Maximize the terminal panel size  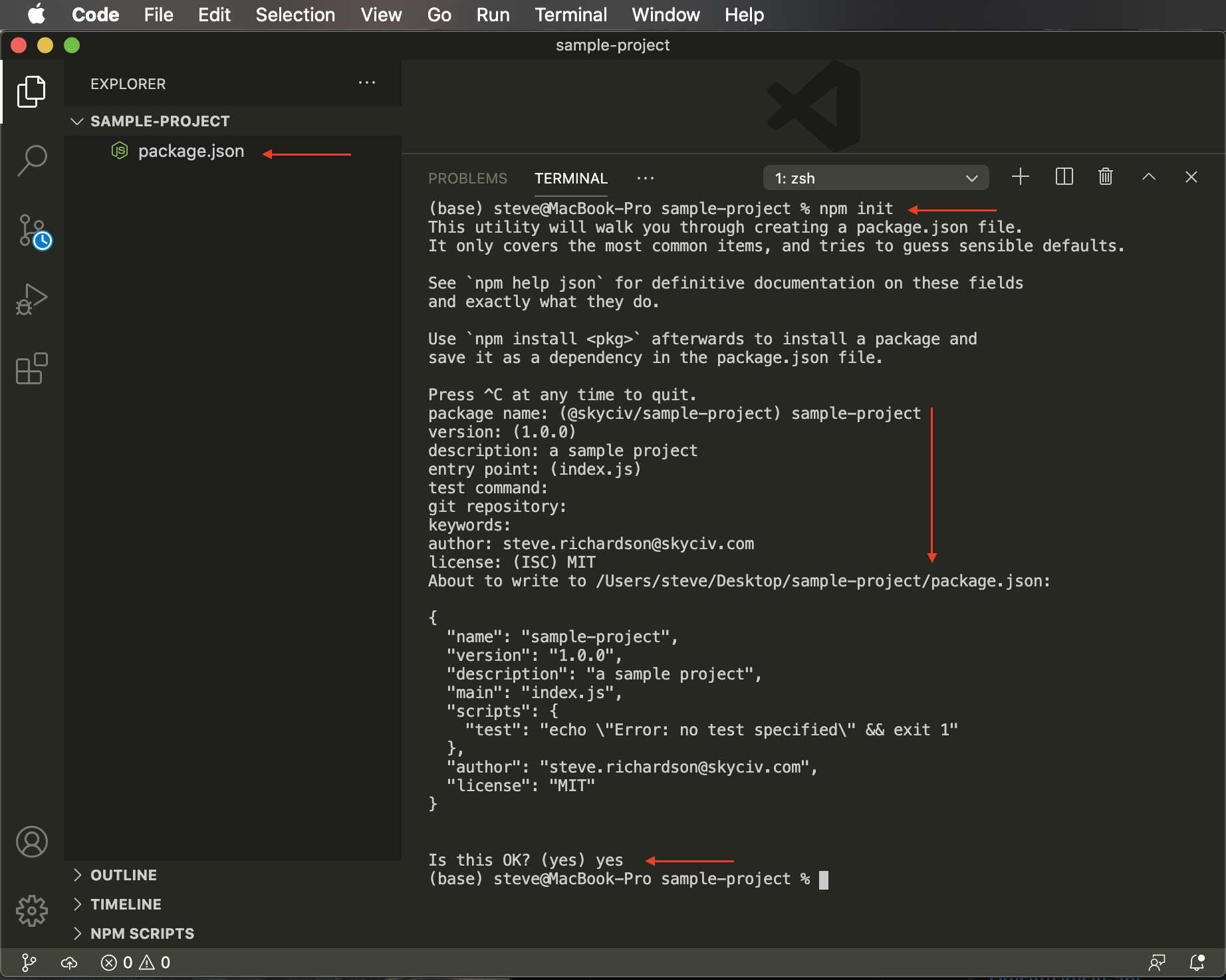(1148, 177)
